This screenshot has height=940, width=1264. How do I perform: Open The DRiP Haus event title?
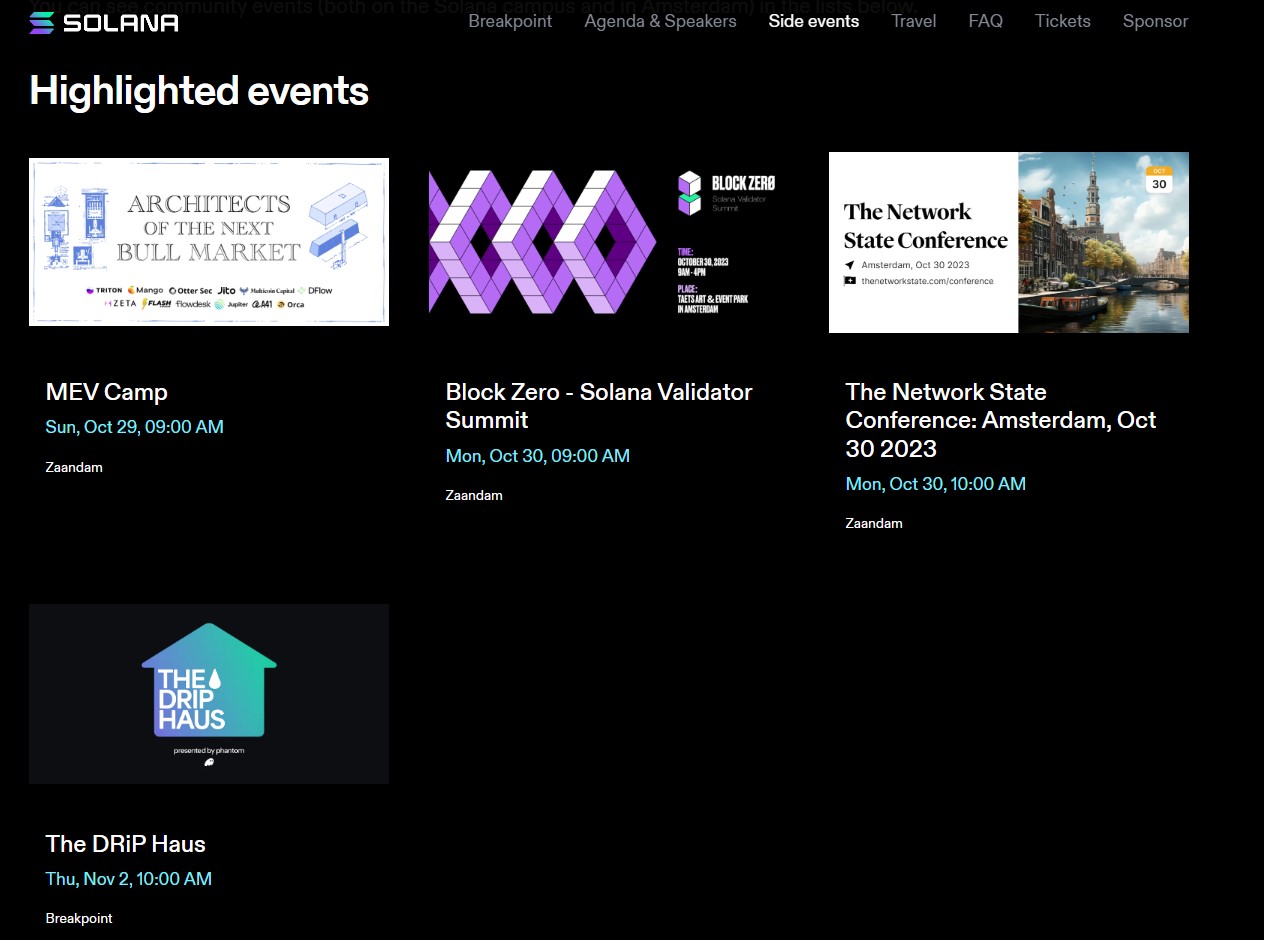(x=126, y=844)
